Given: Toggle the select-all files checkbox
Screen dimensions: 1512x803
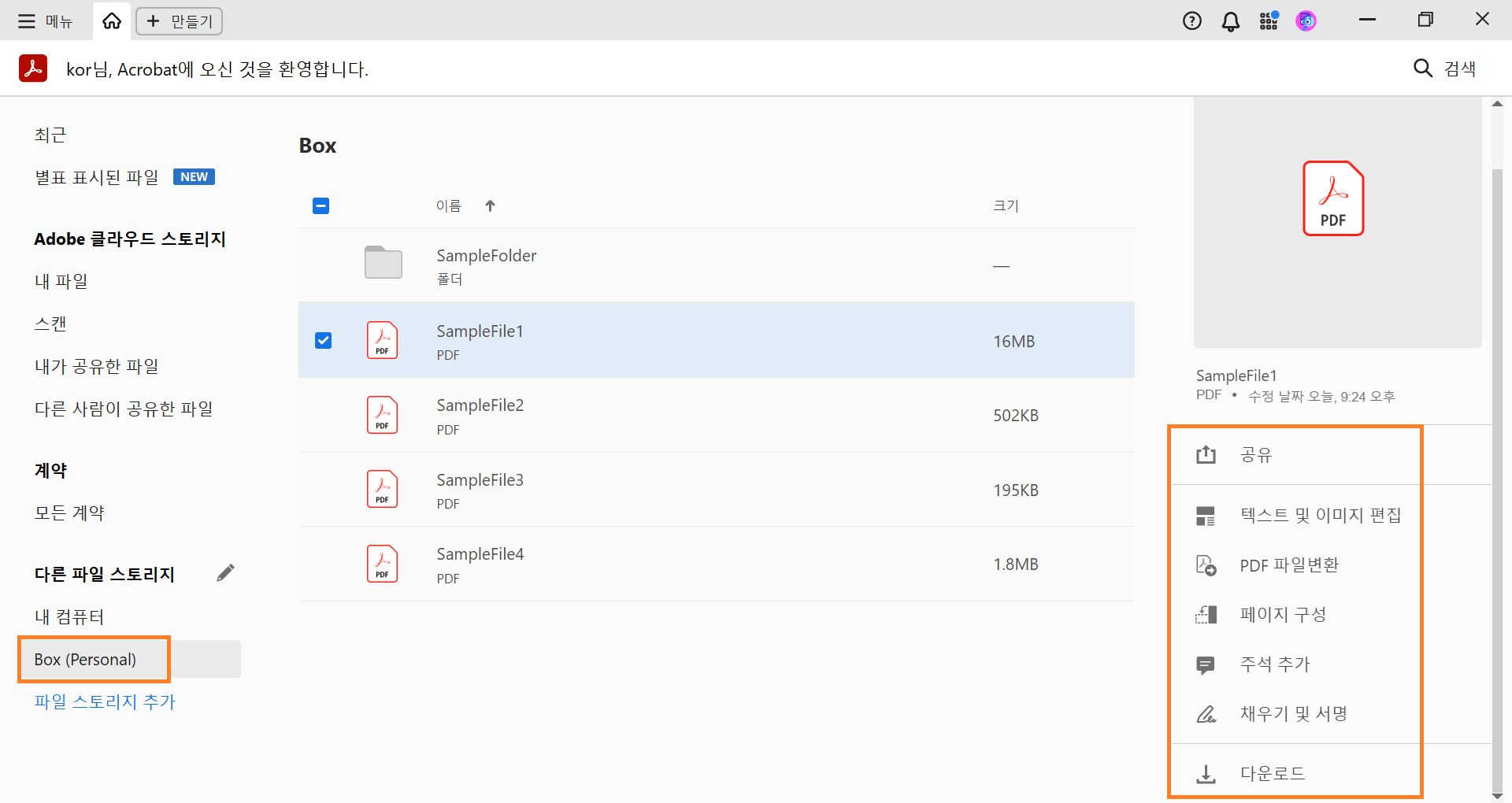Looking at the screenshot, I should (321, 206).
